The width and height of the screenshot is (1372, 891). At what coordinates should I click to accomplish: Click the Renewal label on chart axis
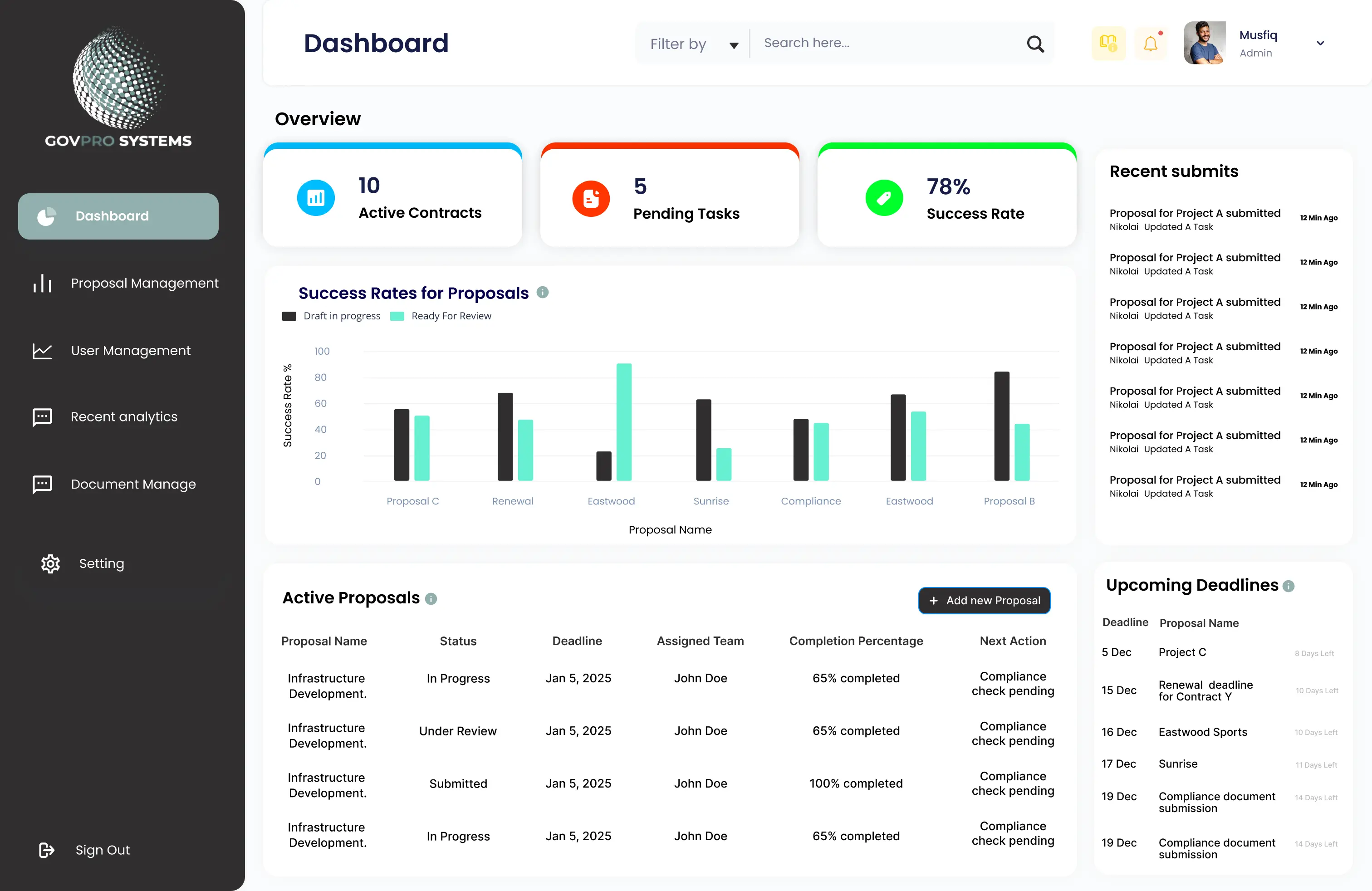pos(513,501)
